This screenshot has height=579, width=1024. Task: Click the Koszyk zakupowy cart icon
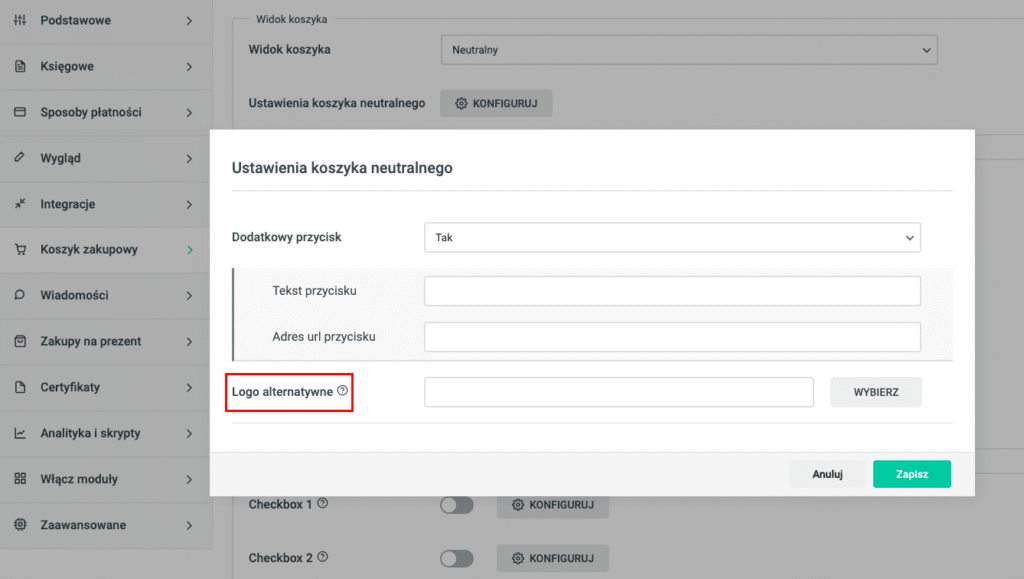(x=20, y=249)
